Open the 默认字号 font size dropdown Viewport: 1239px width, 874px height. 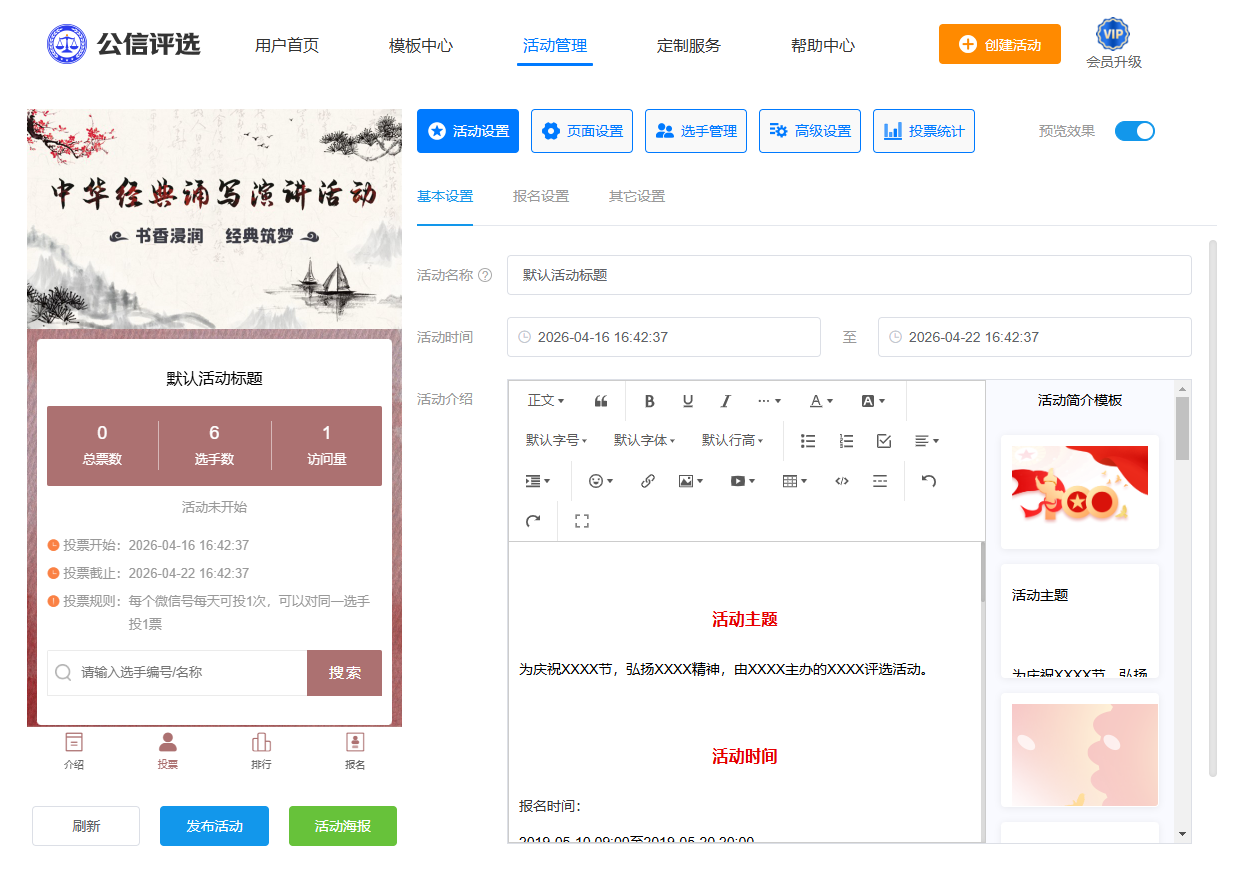pos(557,441)
